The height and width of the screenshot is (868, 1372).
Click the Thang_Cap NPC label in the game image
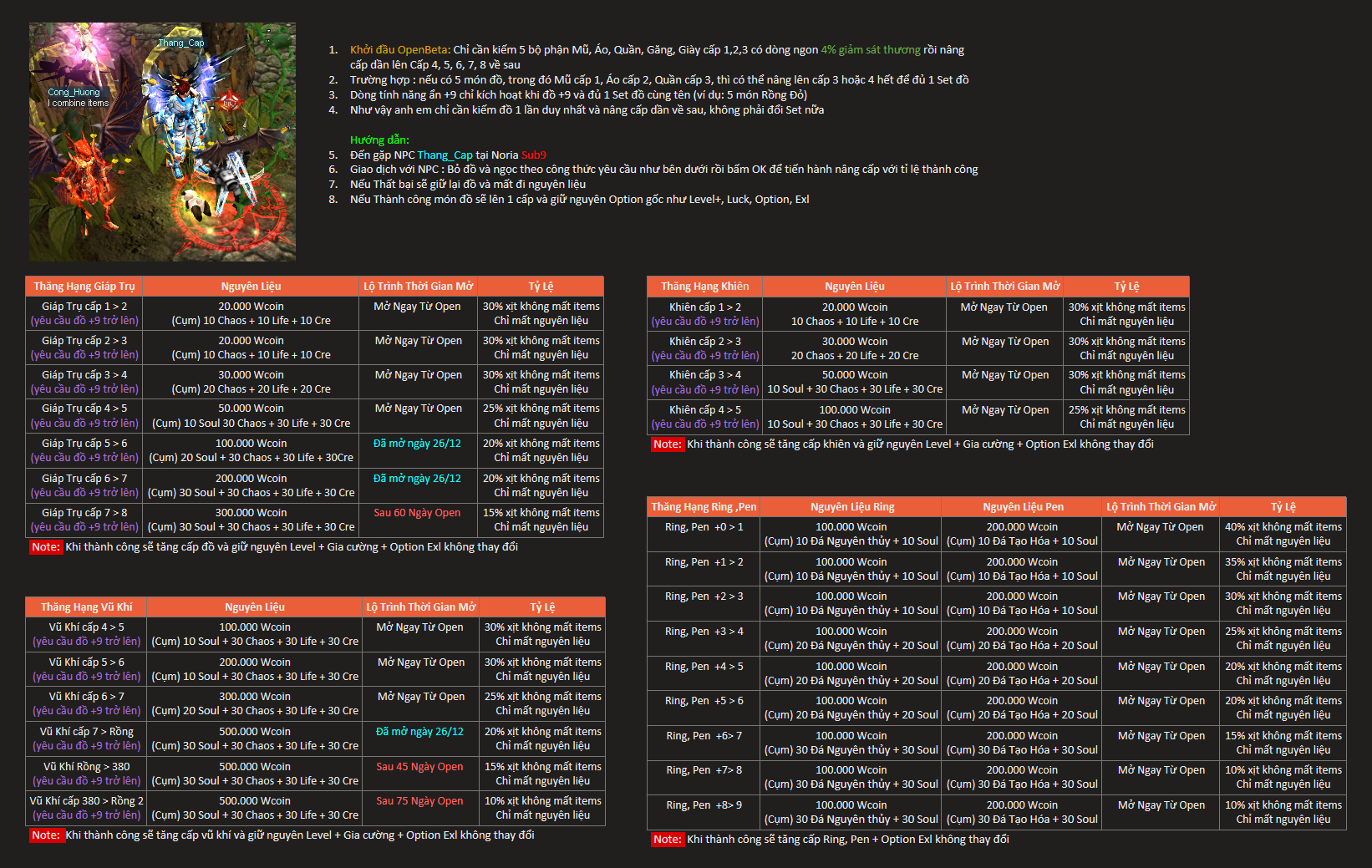click(x=181, y=43)
